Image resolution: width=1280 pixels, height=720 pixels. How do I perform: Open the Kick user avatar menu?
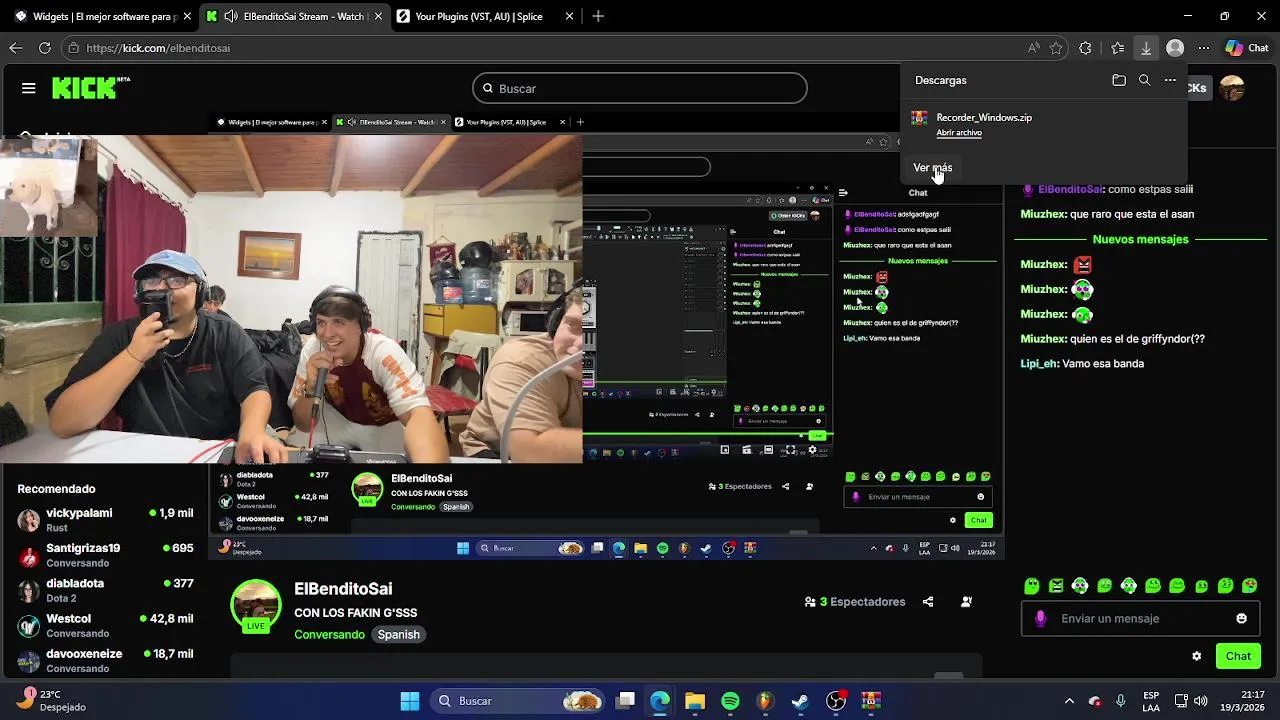pos(1232,88)
